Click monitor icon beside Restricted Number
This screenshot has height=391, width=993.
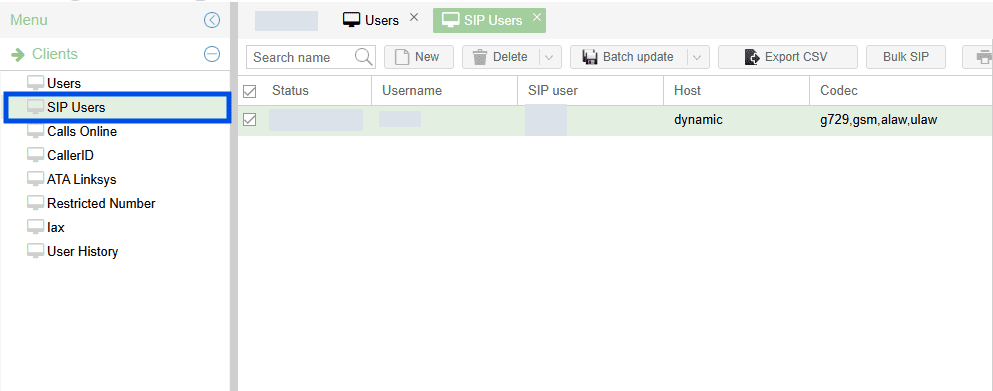click(35, 203)
